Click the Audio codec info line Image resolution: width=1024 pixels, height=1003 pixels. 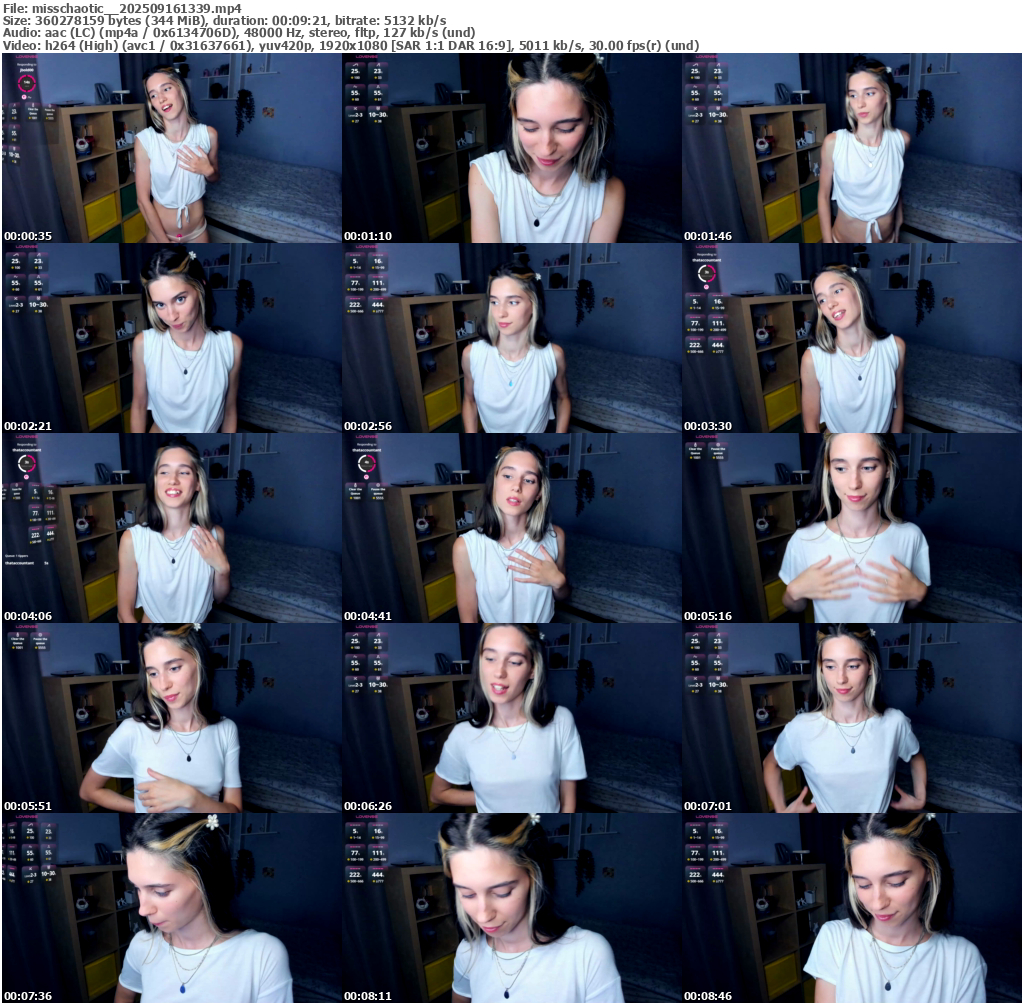239,32
